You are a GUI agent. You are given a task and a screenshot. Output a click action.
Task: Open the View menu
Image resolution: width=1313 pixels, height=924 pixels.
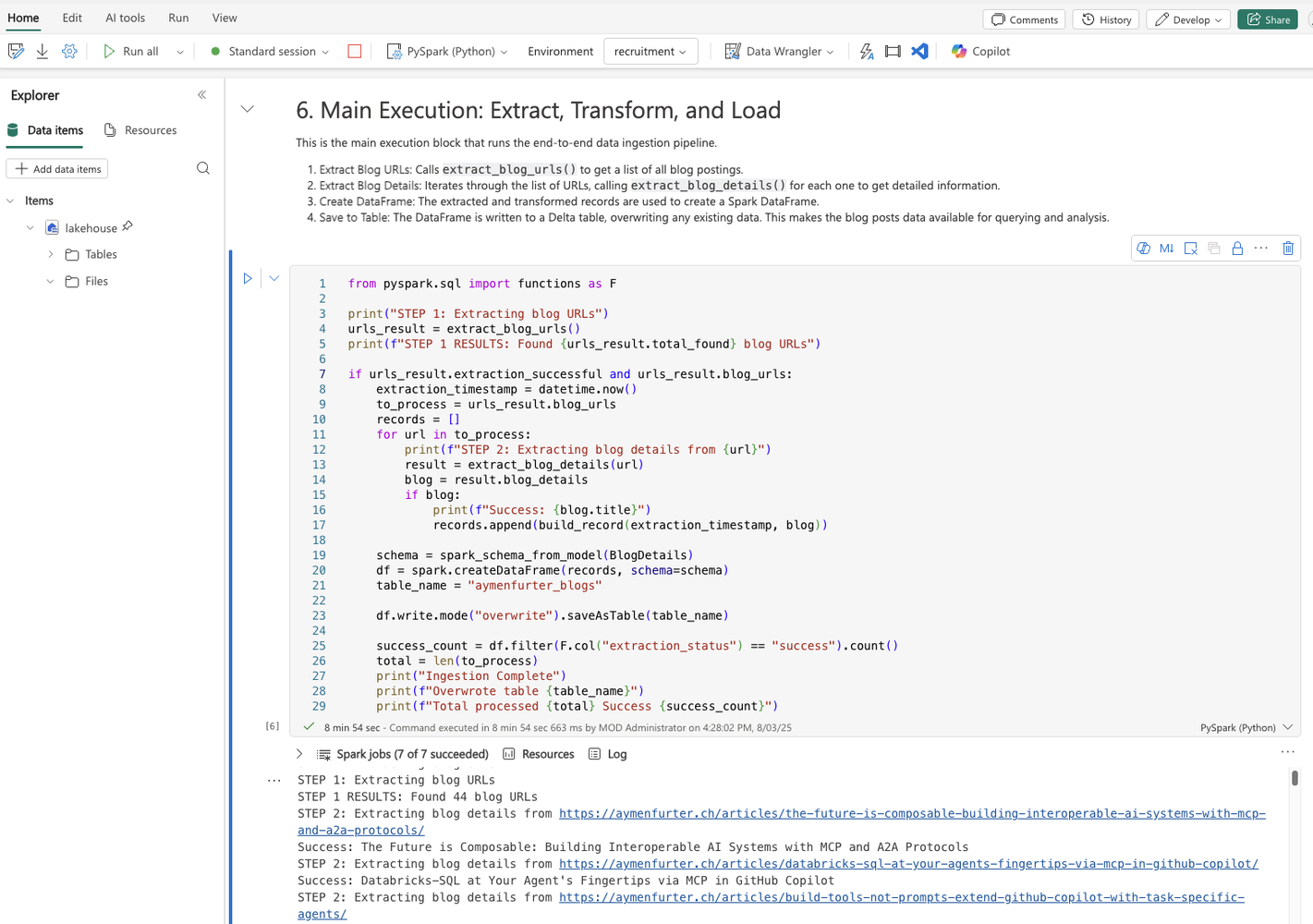(224, 18)
